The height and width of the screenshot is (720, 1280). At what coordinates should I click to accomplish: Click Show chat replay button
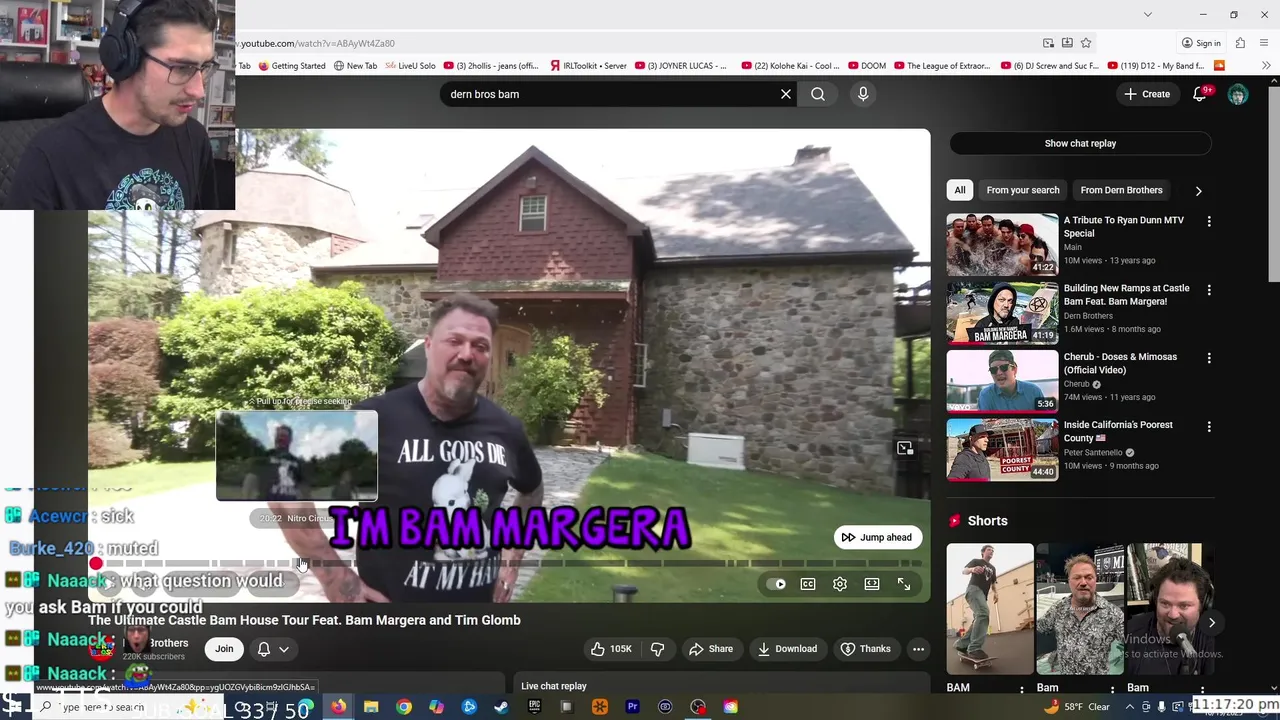pos(1080,143)
